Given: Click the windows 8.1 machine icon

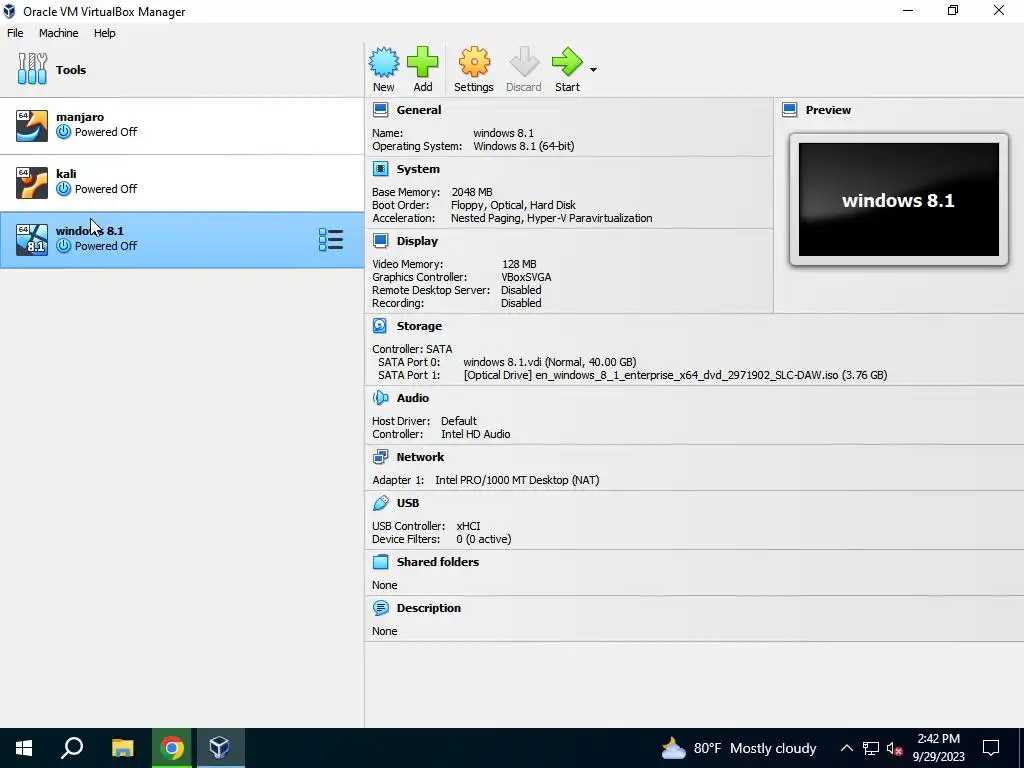Looking at the screenshot, I should [32, 240].
